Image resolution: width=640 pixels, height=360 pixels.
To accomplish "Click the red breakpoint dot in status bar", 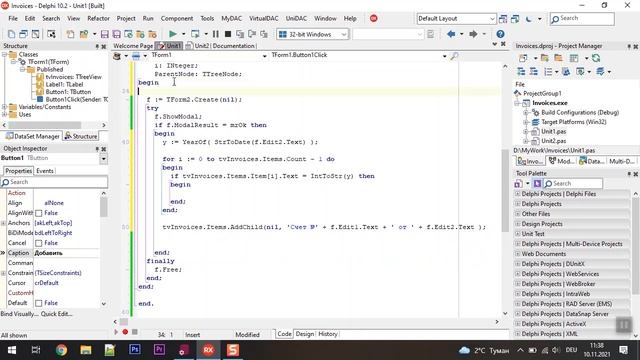I will [125, 332].
